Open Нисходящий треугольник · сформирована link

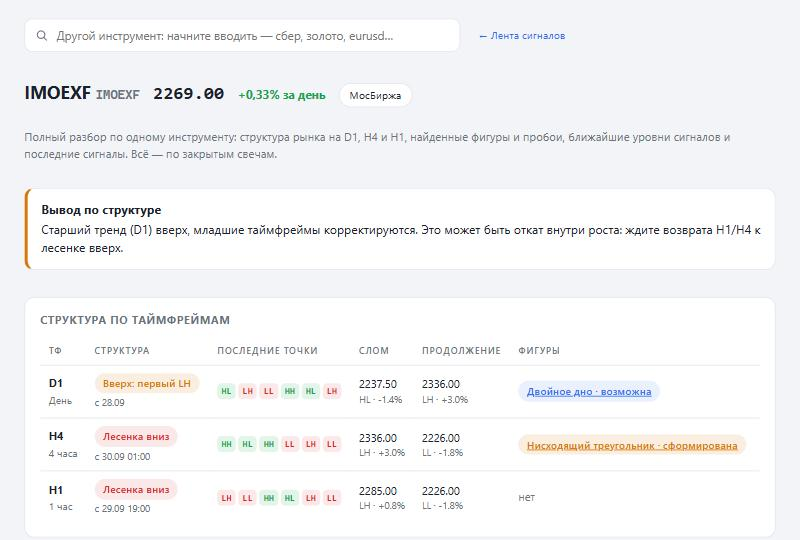(x=632, y=445)
